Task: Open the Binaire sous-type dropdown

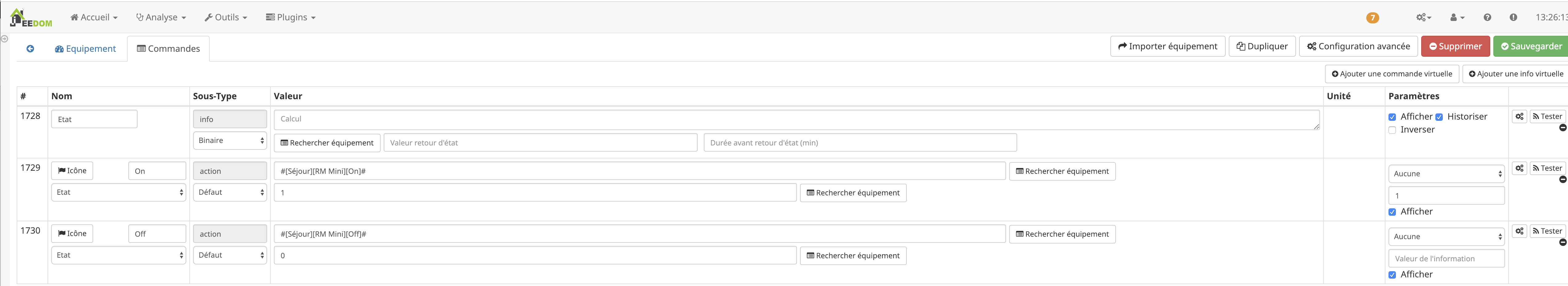Action: tap(230, 141)
